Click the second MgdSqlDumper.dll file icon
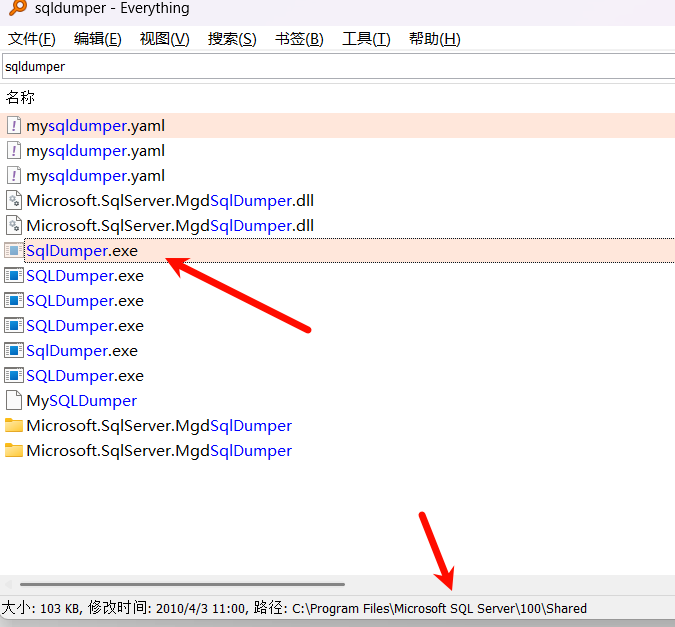This screenshot has width=675, height=627. pos(14,226)
